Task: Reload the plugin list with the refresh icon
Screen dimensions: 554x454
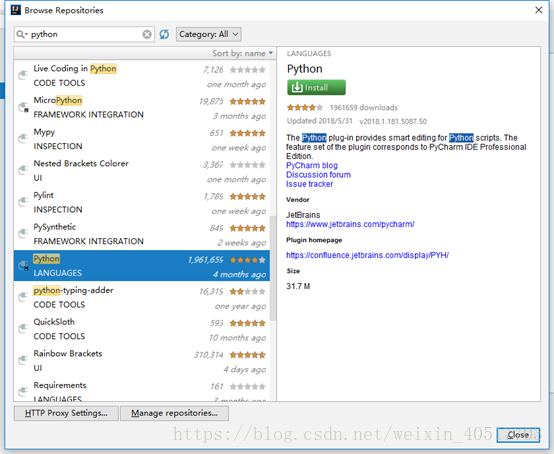Action: point(164,34)
